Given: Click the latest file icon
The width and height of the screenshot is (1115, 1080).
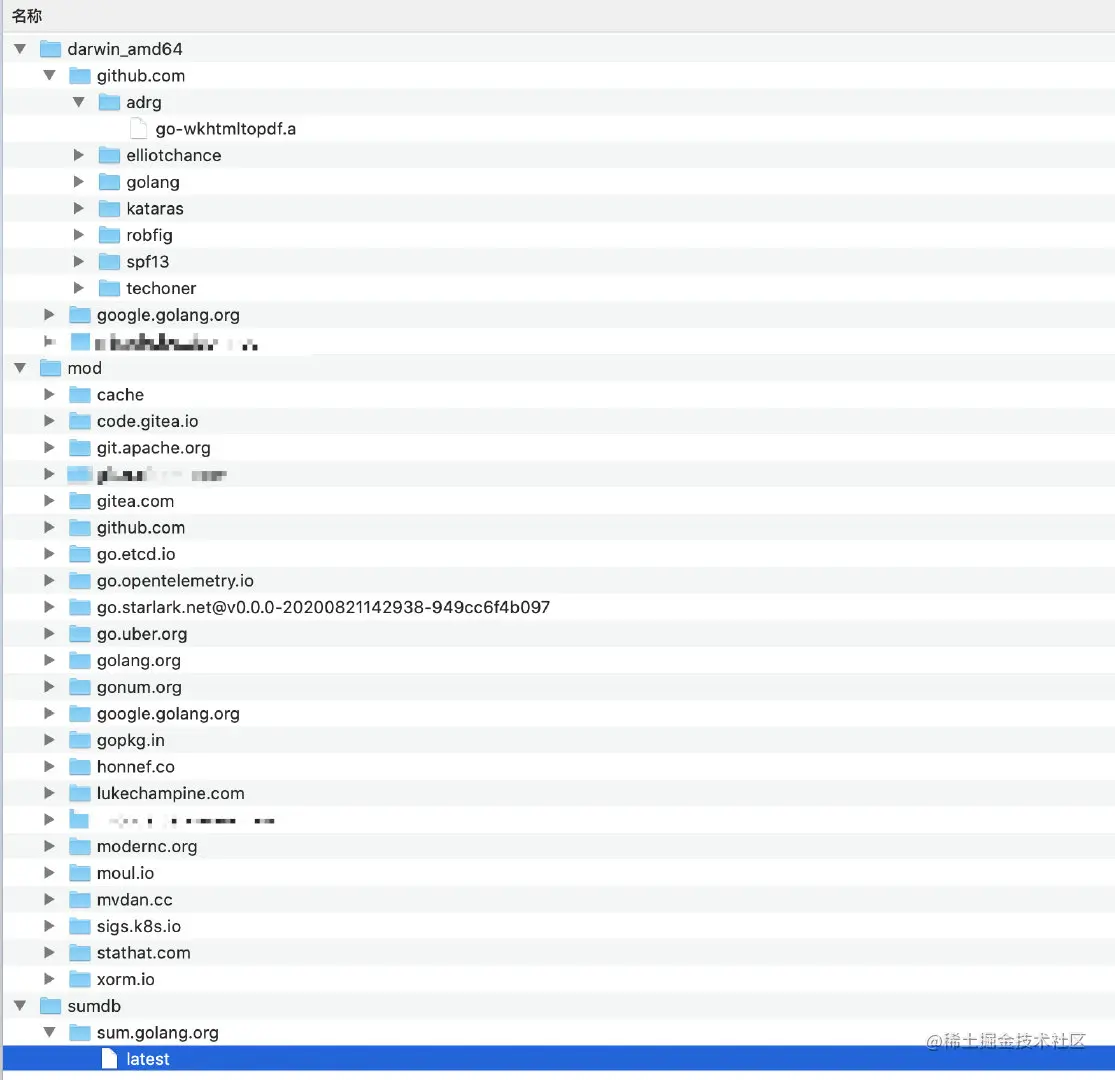Looking at the screenshot, I should pyautogui.click(x=109, y=1059).
